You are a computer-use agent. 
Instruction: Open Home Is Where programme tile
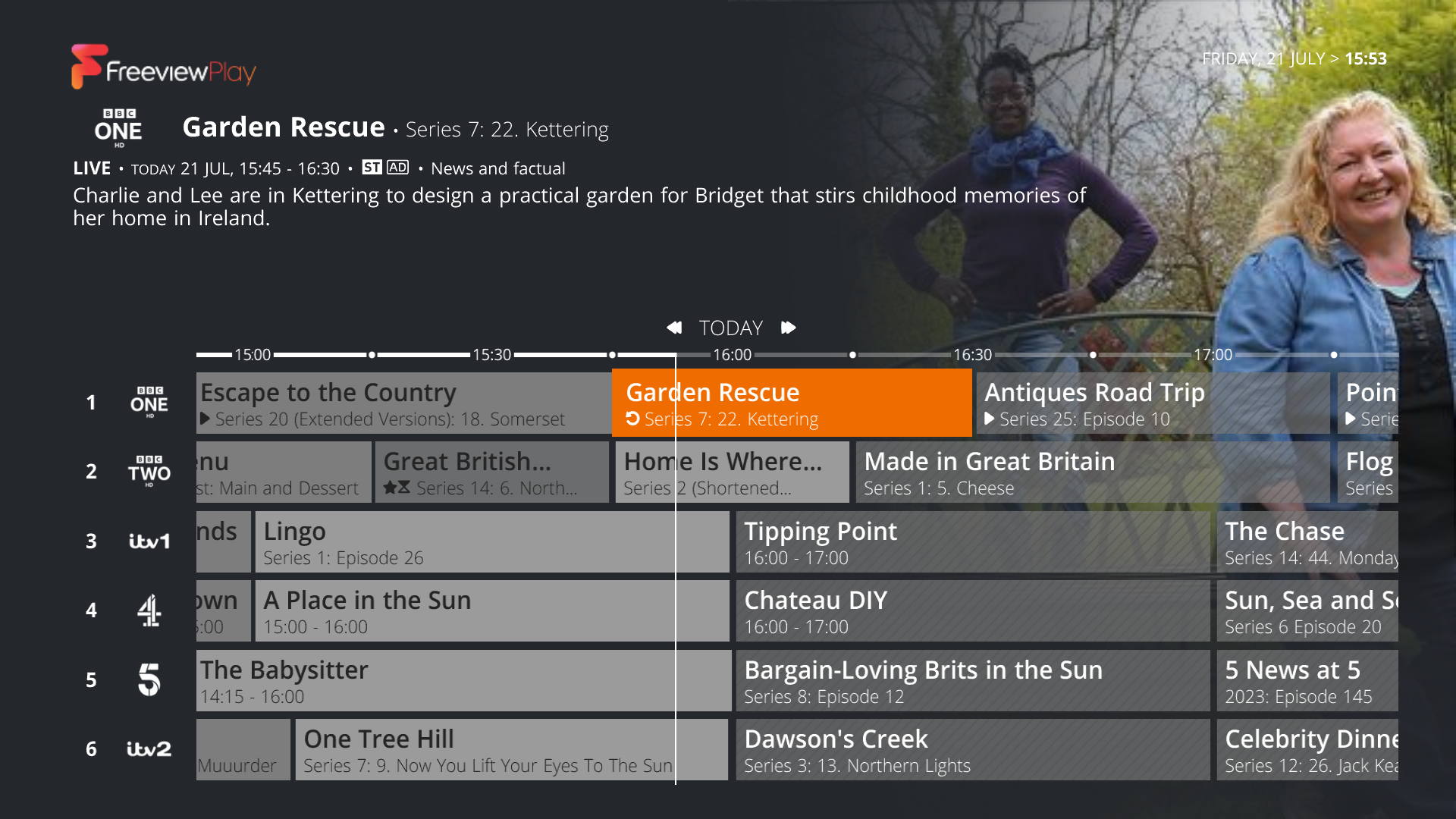click(733, 472)
